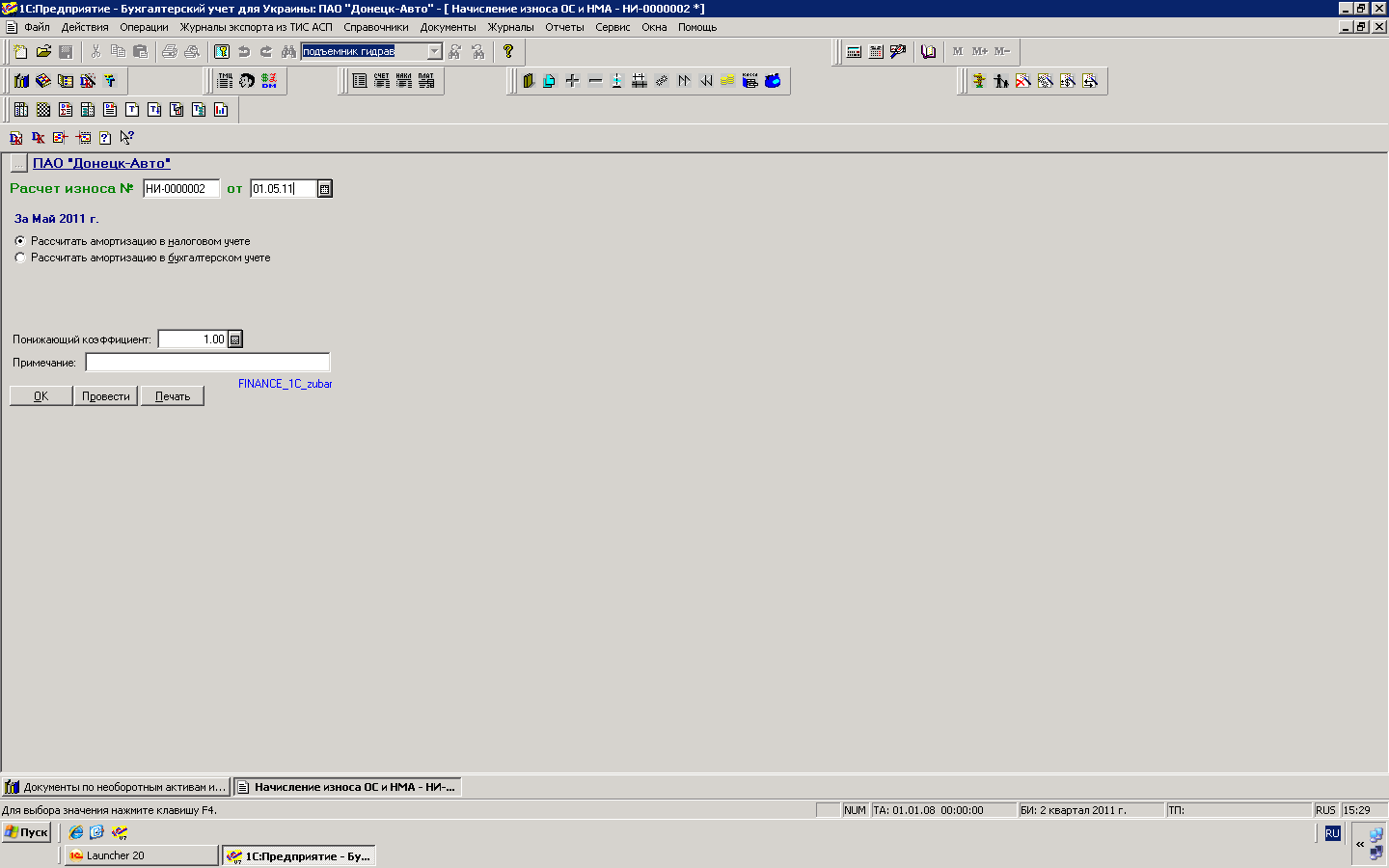Viewport: 1389px width, 868px height.
Task: Click the scissors Cut icon
Action: [95, 51]
